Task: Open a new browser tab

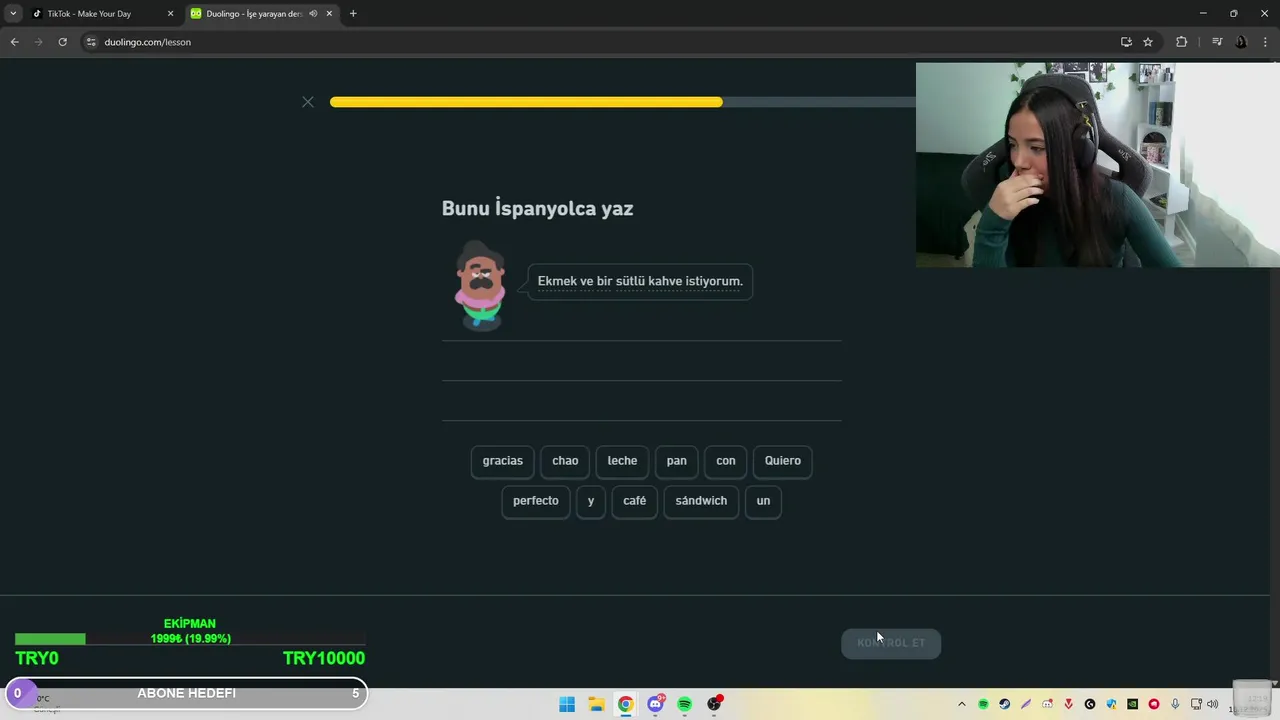Action: pos(353,14)
